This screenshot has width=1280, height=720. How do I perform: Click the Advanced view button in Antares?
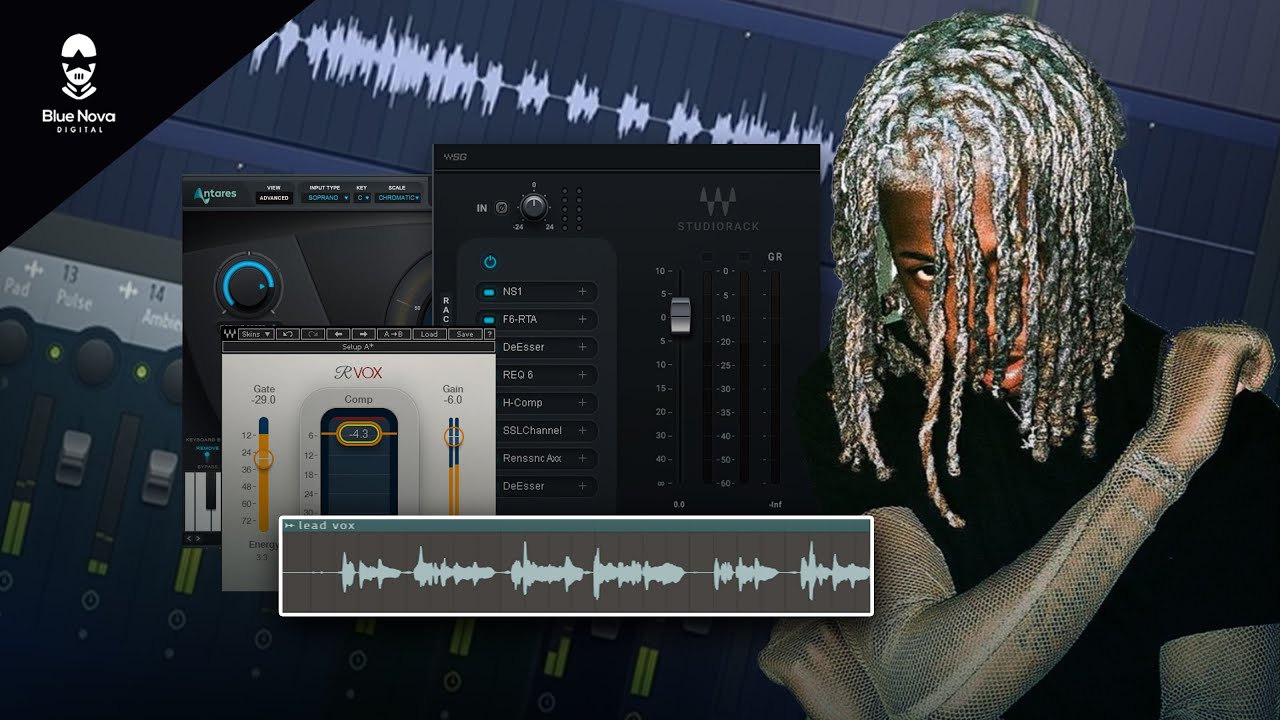pyautogui.click(x=274, y=198)
